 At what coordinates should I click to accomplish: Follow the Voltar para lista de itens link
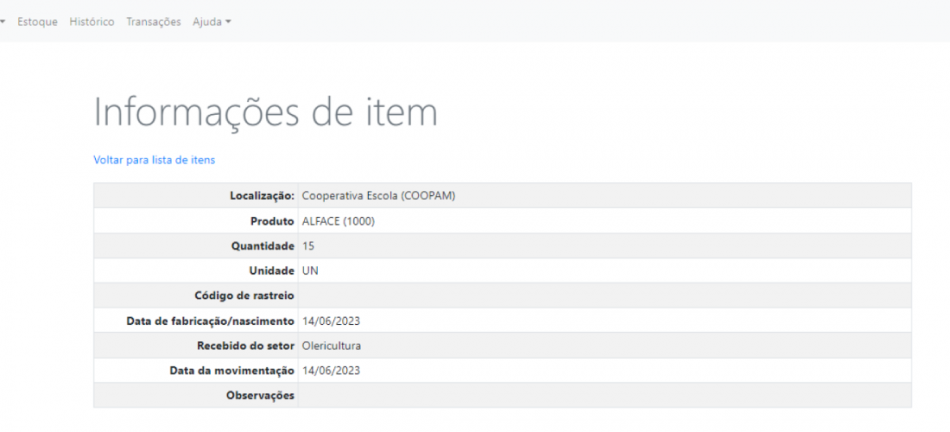(x=154, y=160)
